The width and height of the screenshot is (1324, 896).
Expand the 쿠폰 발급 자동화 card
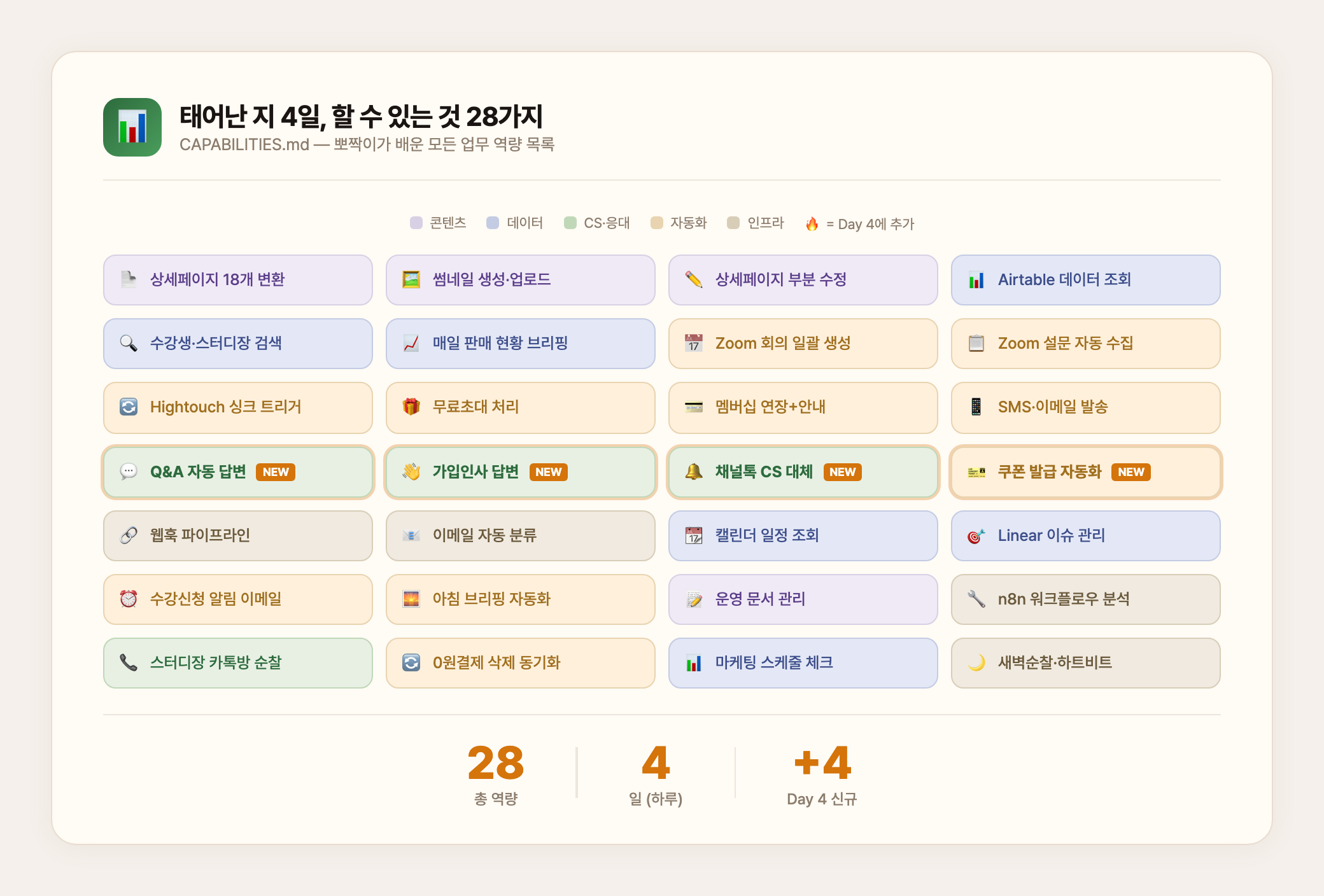(x=1085, y=472)
